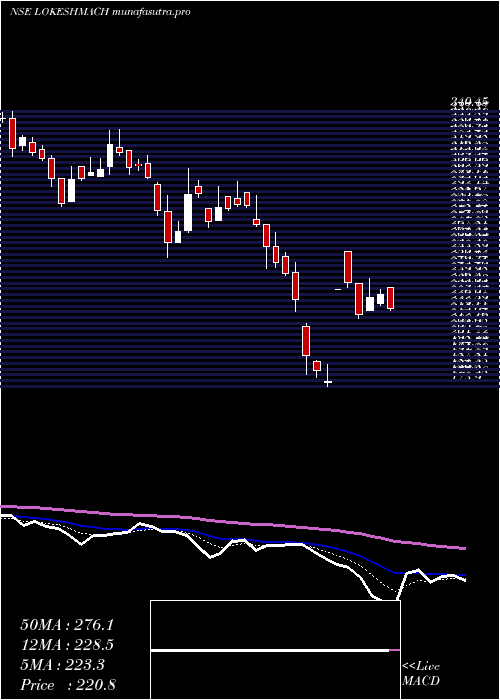The height and width of the screenshot is (700, 500).
Task: Click the 5MA : 223.3 value
Action: (x=62, y=665)
